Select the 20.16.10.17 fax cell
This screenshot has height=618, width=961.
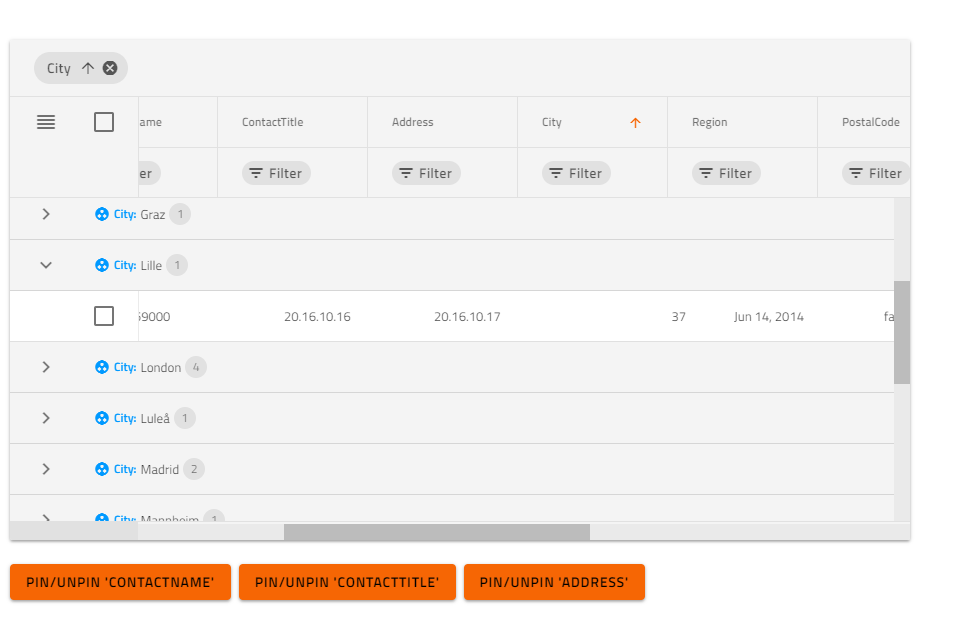pos(467,317)
